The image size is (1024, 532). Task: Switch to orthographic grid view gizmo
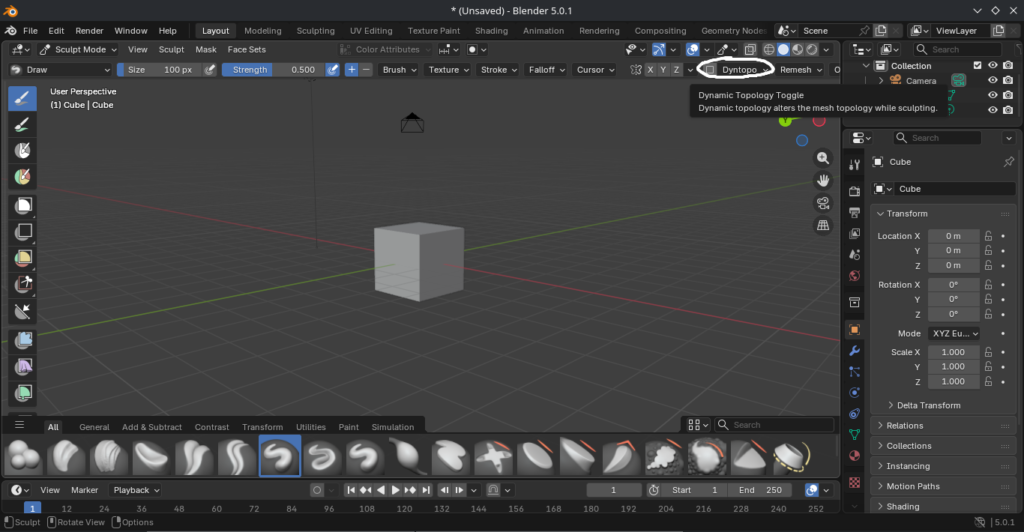(x=823, y=226)
